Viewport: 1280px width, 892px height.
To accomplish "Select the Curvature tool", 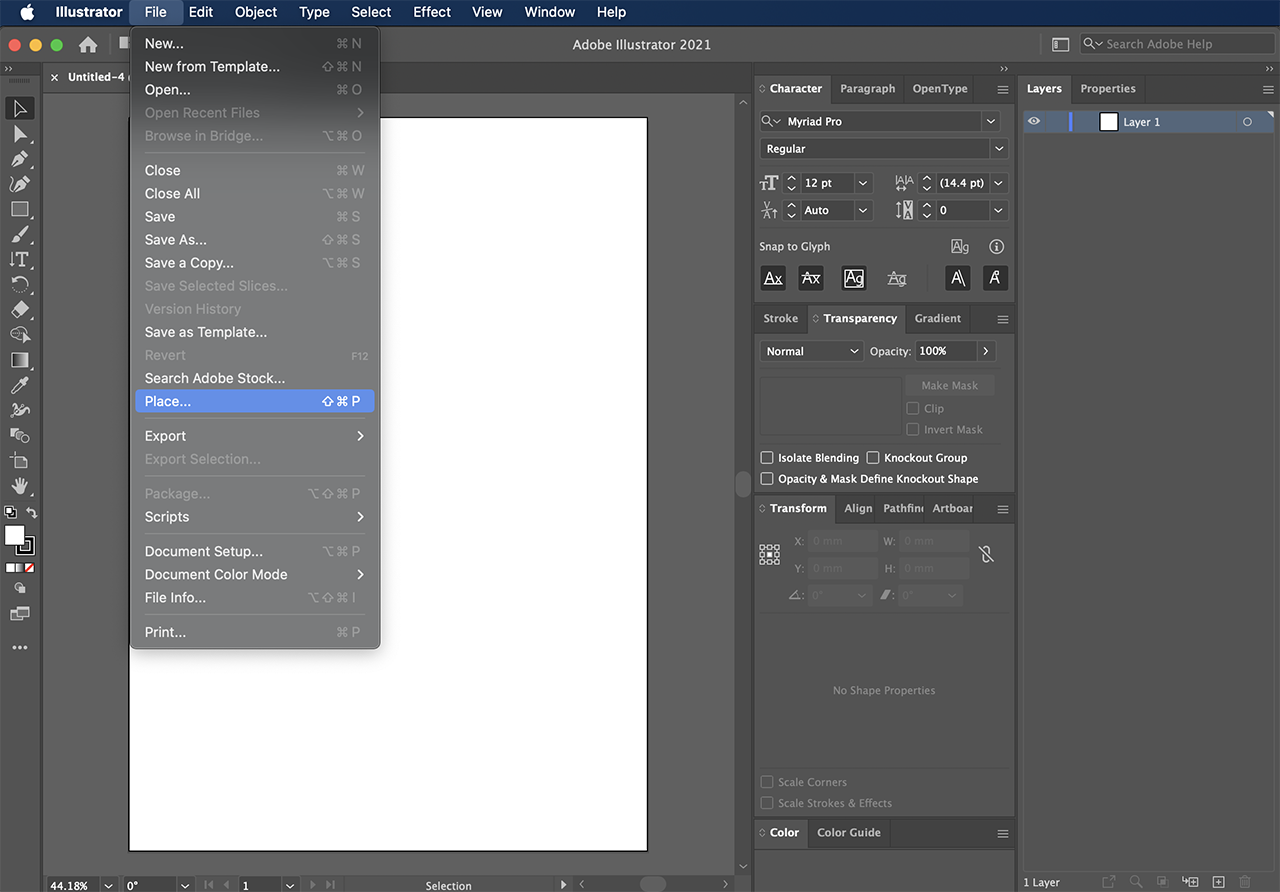I will (x=20, y=184).
